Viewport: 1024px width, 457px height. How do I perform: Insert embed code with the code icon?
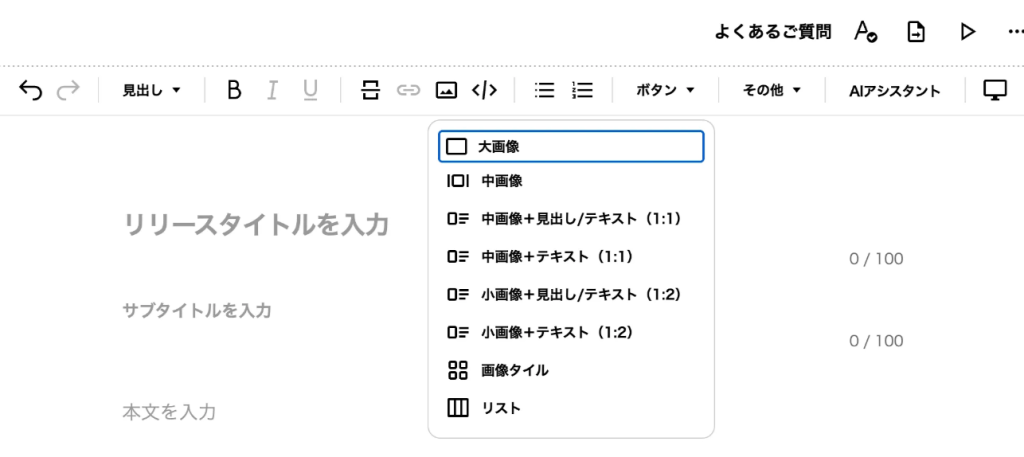[x=484, y=90]
